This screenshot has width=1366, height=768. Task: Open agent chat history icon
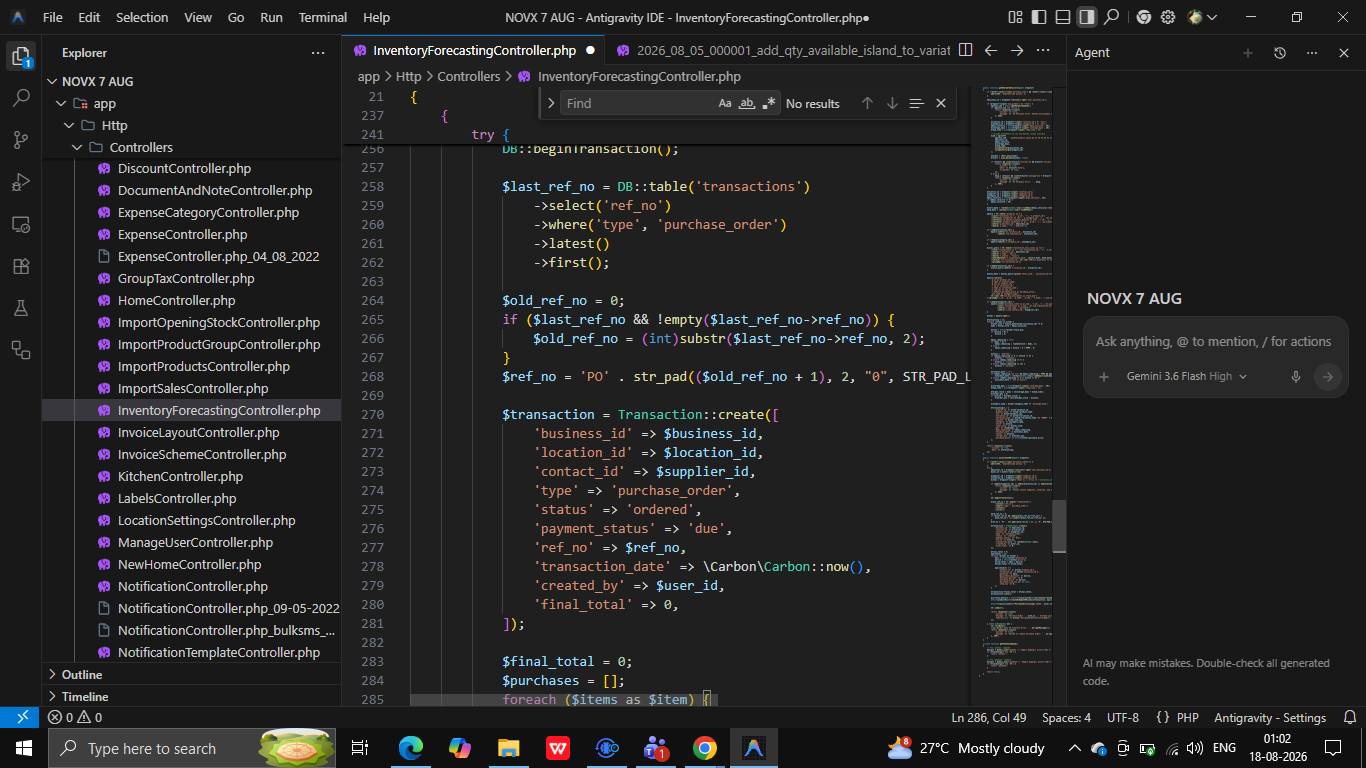coord(1279,53)
